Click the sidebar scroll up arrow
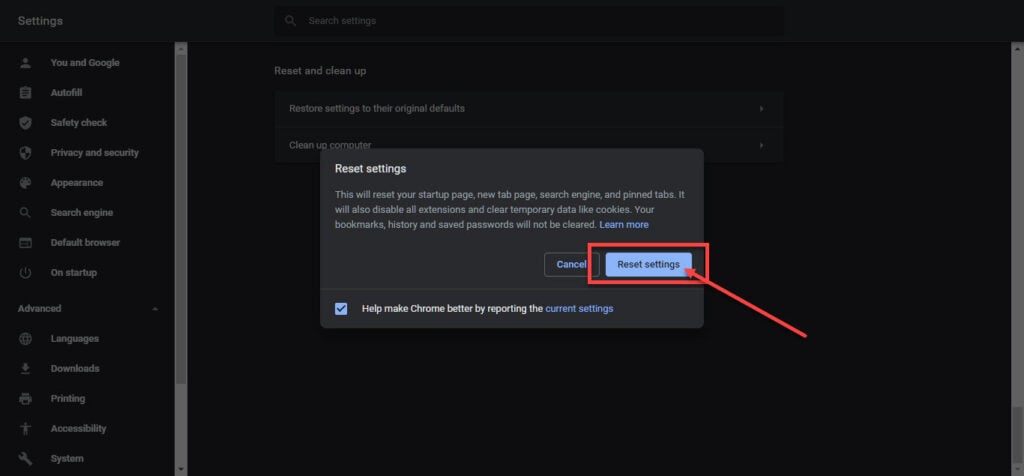1024x476 pixels. point(181,48)
